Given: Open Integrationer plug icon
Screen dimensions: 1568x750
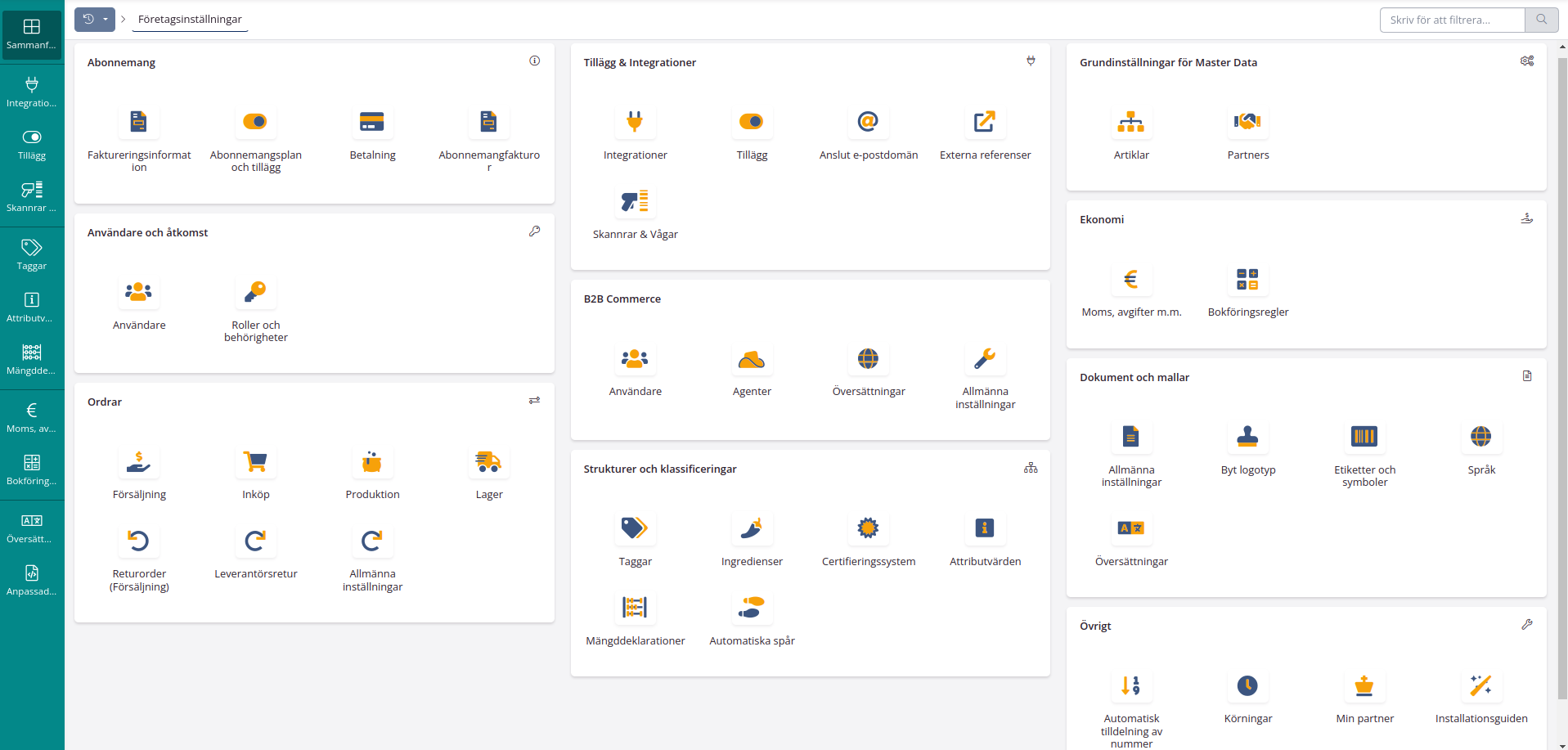Looking at the screenshot, I should tap(635, 123).
